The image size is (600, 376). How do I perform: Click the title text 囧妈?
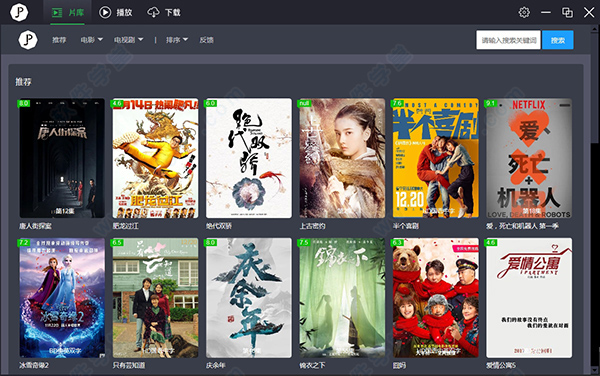click(x=399, y=365)
